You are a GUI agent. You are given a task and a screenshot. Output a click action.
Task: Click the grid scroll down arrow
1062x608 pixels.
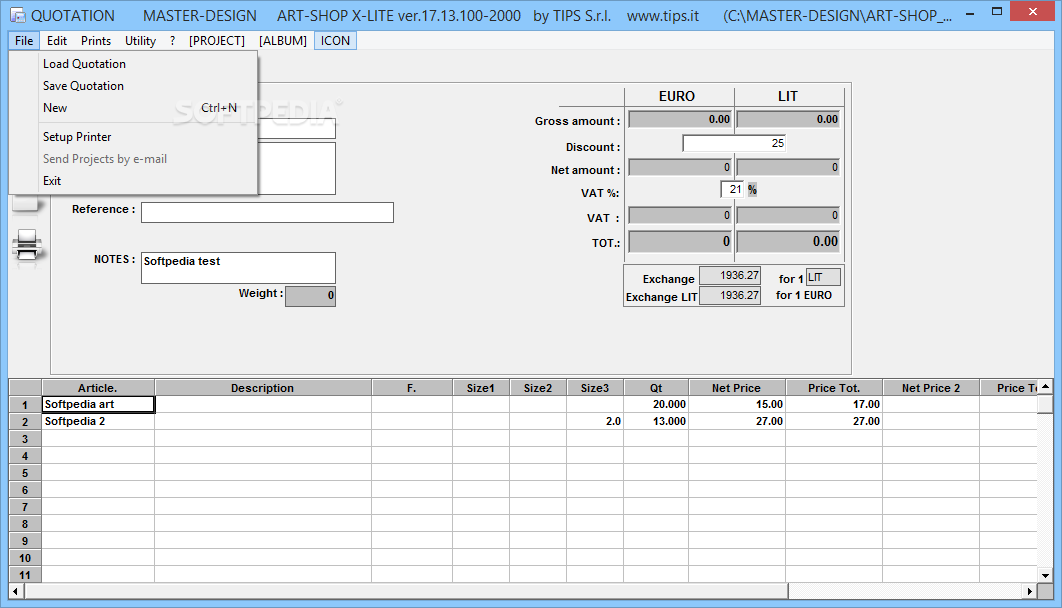click(x=1046, y=576)
